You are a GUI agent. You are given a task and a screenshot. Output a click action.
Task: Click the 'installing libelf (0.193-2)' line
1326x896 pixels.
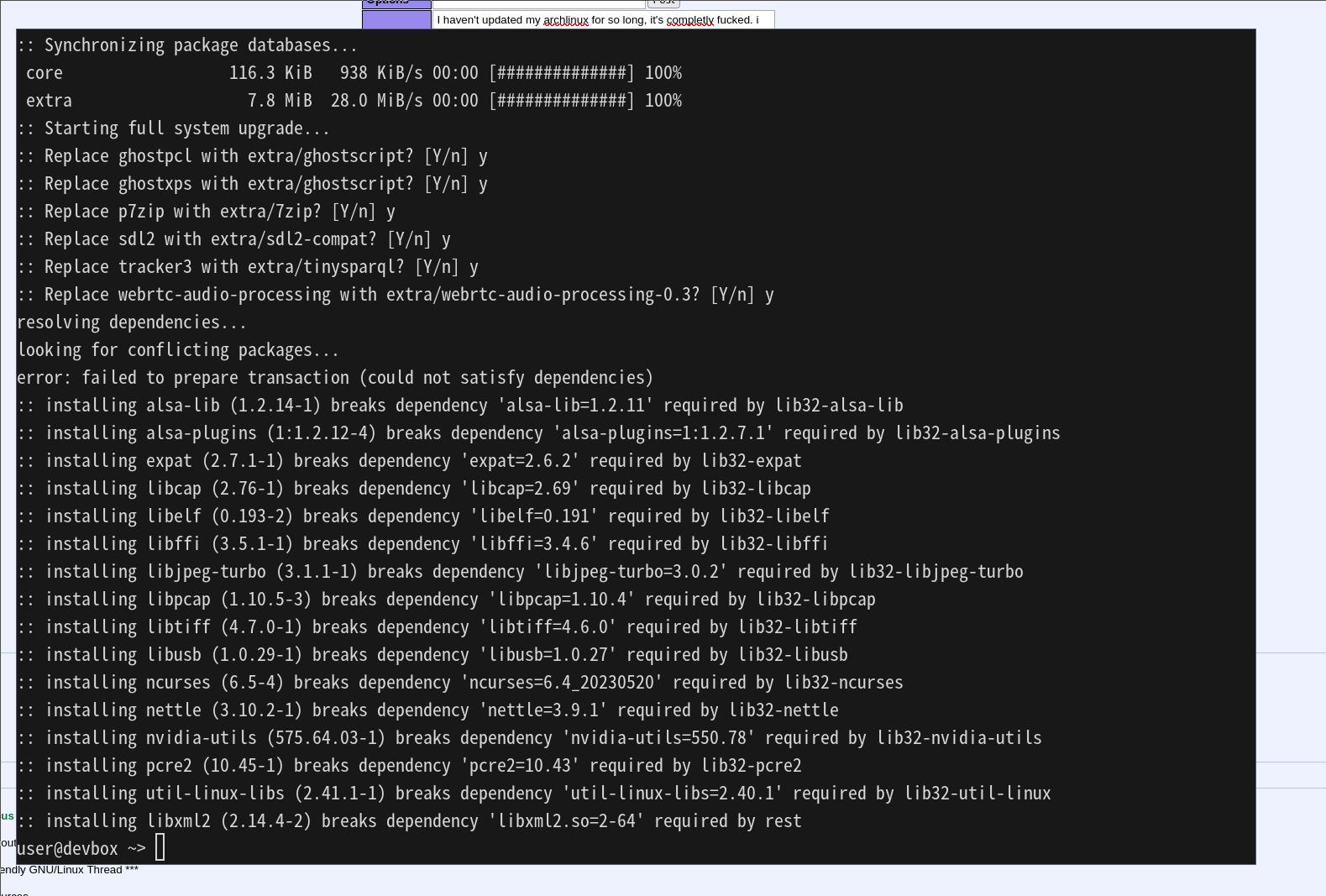click(x=423, y=516)
